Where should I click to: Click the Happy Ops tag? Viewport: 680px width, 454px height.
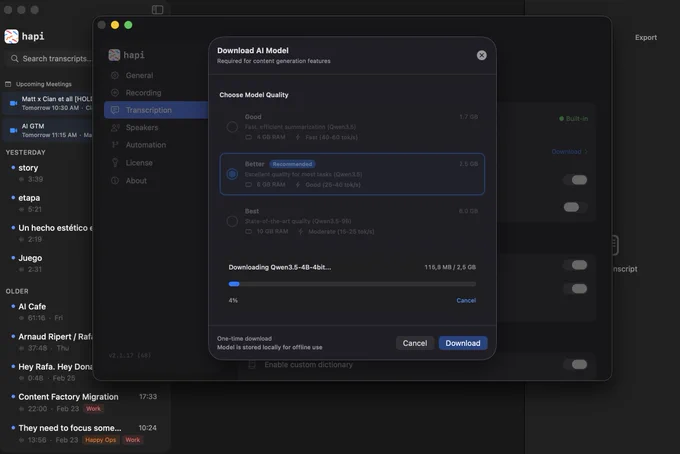(101, 440)
